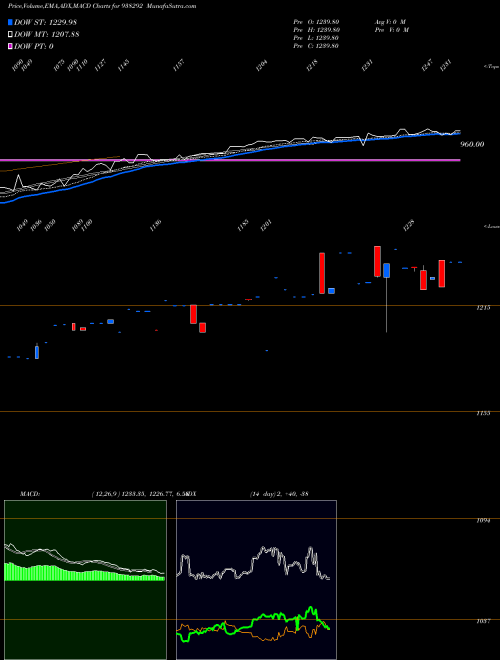Click the ADX '(14 day)' parameters text
Image resolution: width=500 pixels, height=660 pixels.
[x=263, y=494]
